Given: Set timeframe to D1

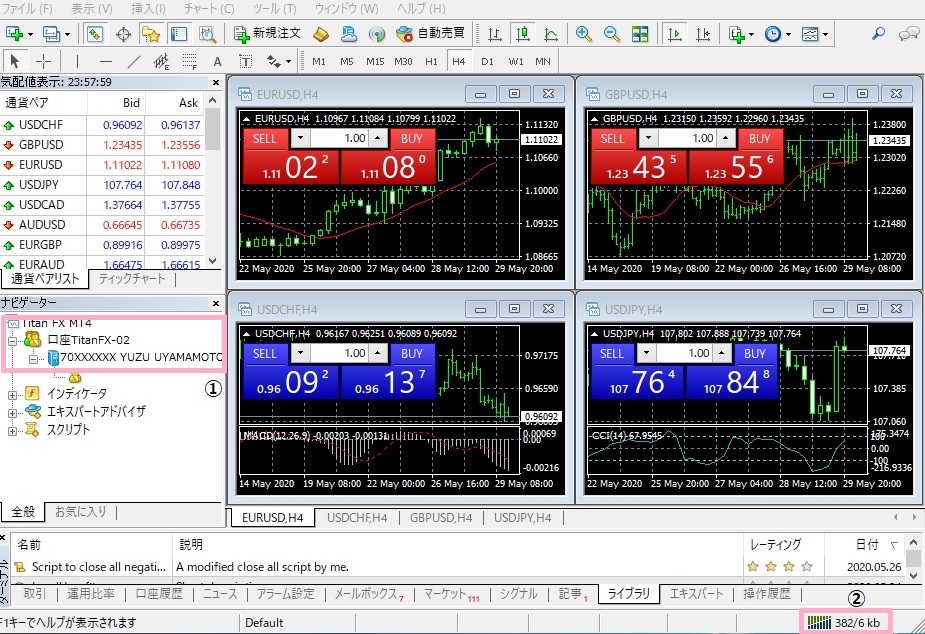Looking at the screenshot, I should 487,61.
